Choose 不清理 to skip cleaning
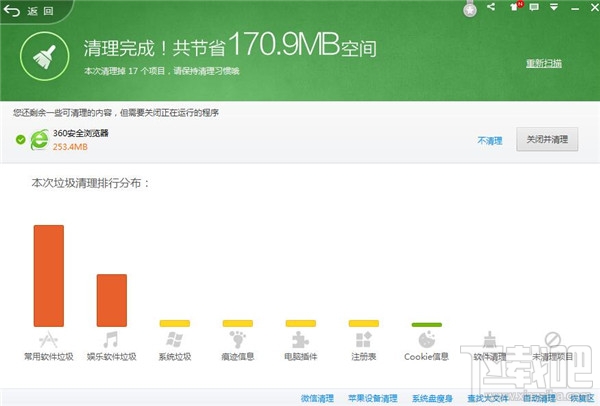The height and width of the screenshot is (406, 600). click(x=490, y=141)
